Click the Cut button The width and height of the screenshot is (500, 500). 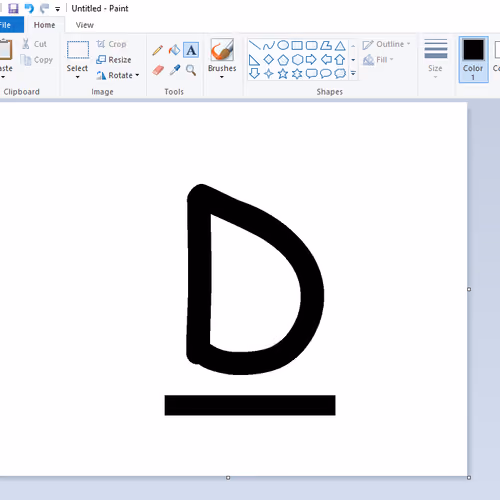[x=34, y=44]
